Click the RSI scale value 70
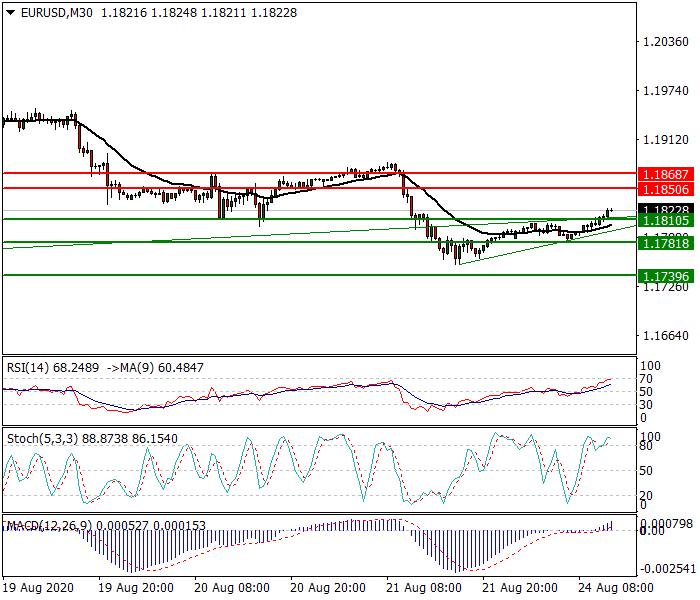The height and width of the screenshot is (600, 700). 646,379
